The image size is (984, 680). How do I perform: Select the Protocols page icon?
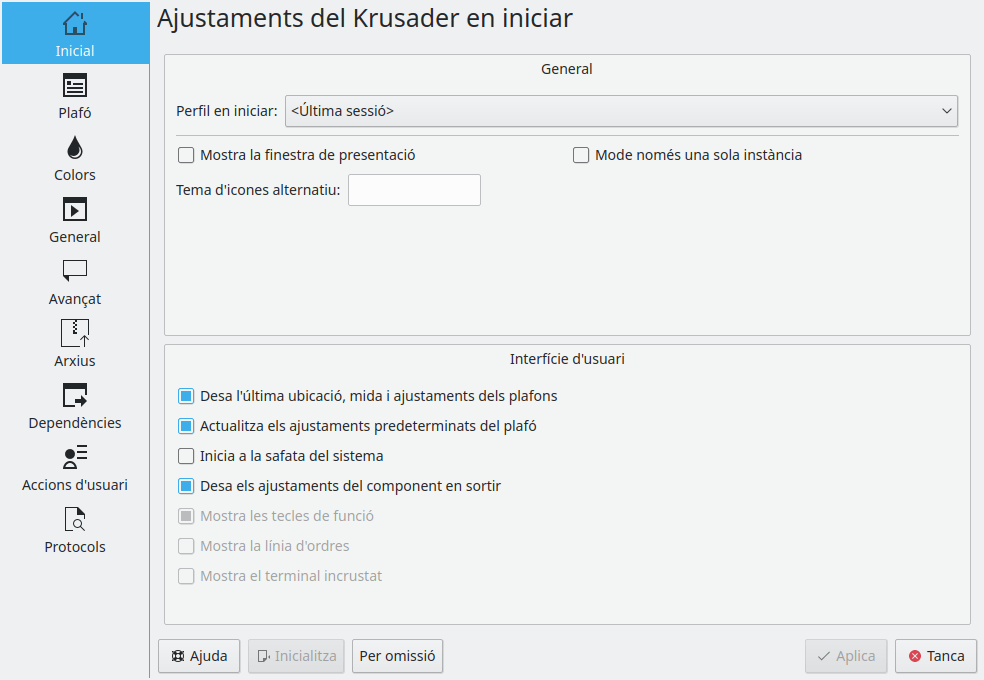coord(75,519)
